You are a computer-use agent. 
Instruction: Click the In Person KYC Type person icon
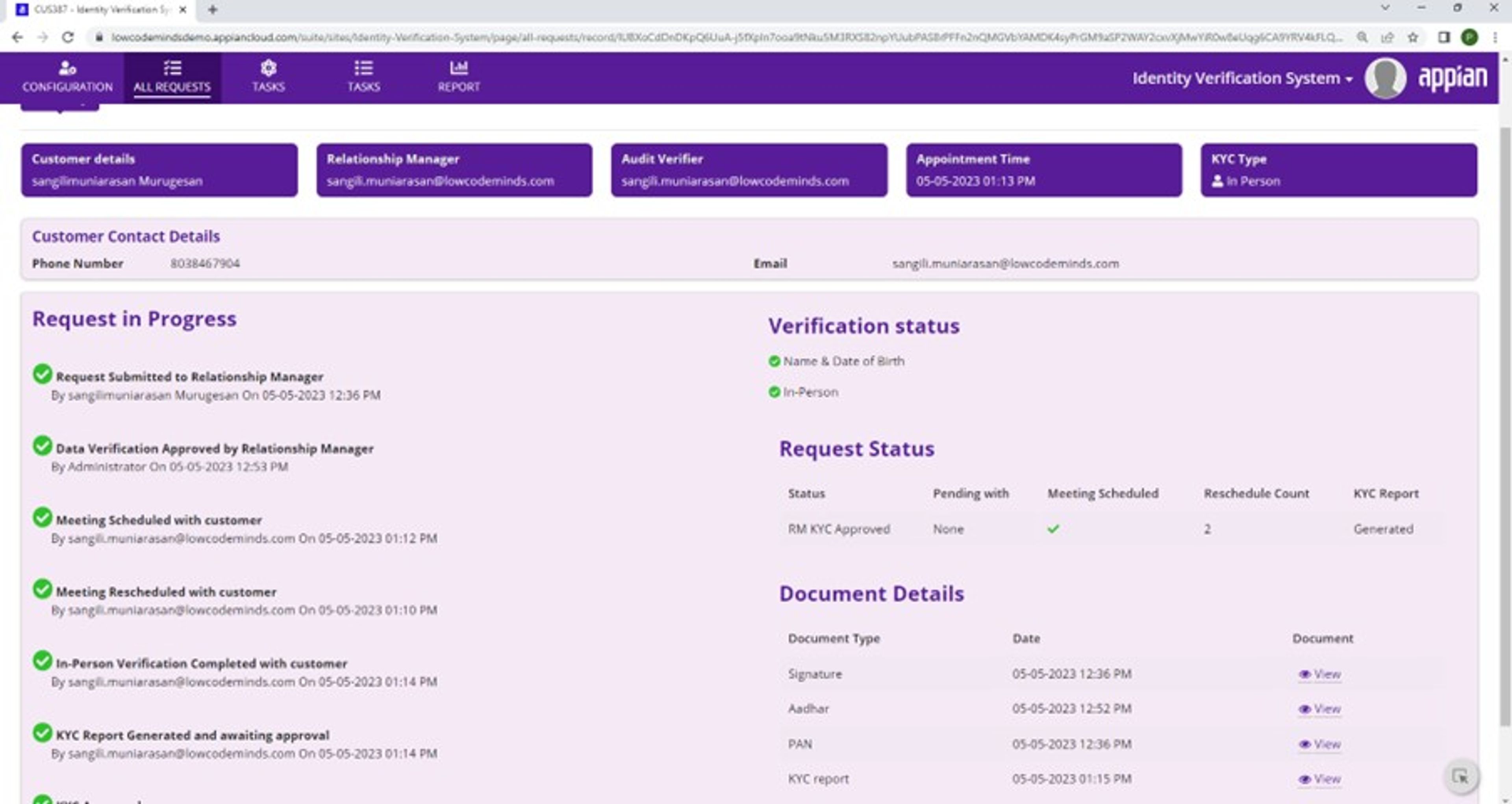coord(1217,181)
